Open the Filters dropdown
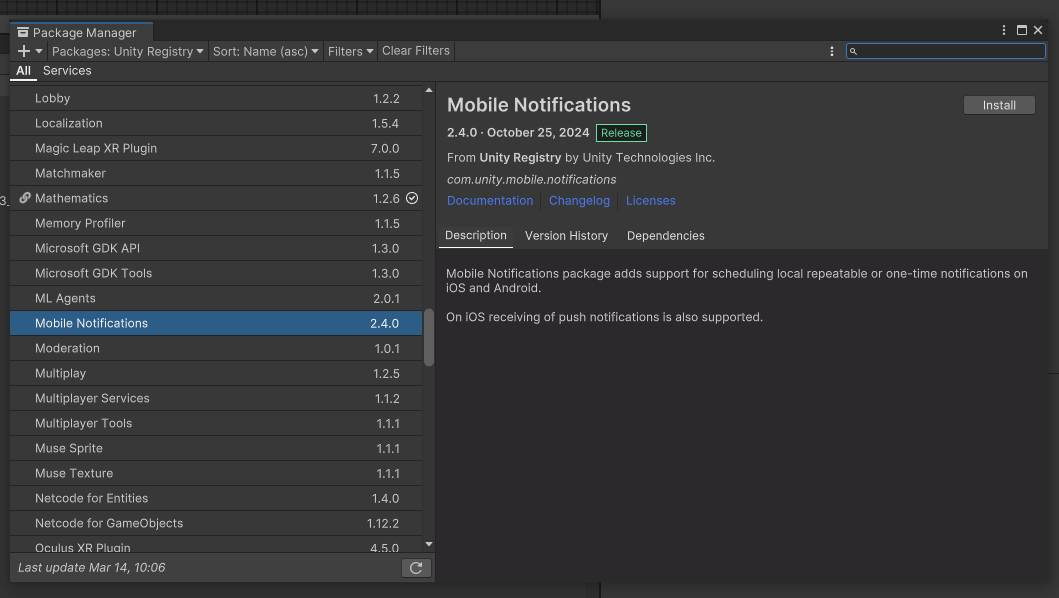The width and height of the screenshot is (1059, 598). click(x=351, y=51)
